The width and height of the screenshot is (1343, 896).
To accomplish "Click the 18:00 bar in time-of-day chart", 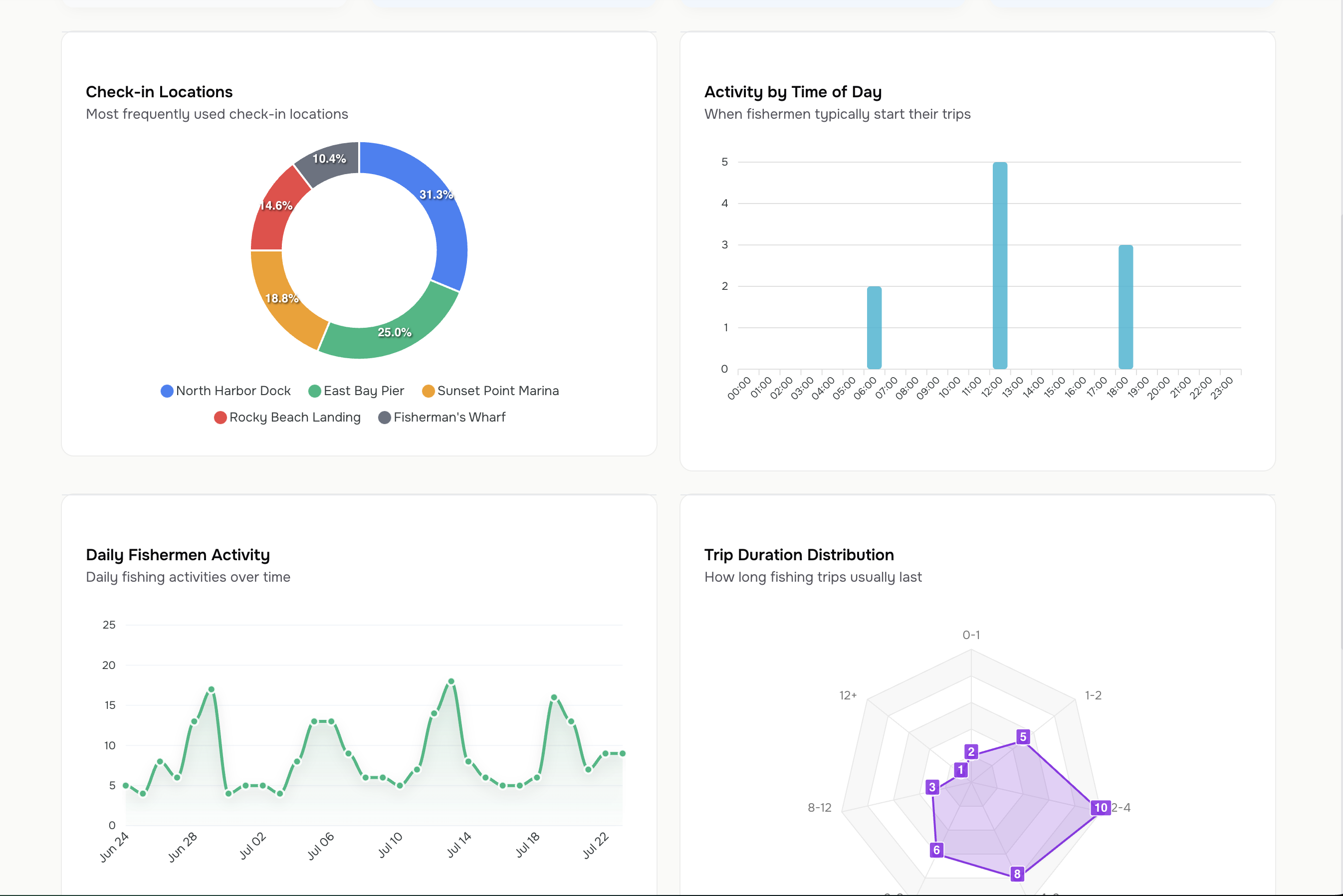I will [1125, 306].
